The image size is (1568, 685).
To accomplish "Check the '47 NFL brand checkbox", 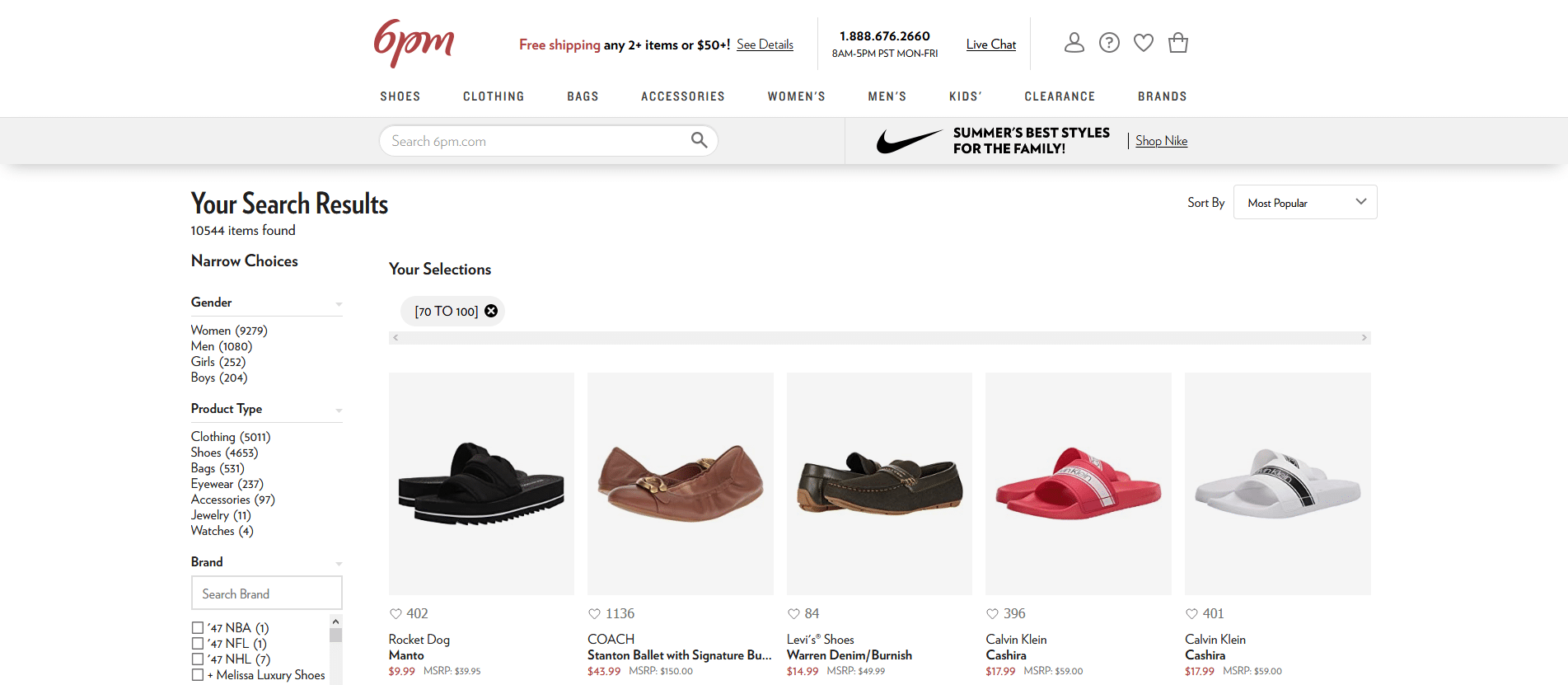I will click(198, 644).
